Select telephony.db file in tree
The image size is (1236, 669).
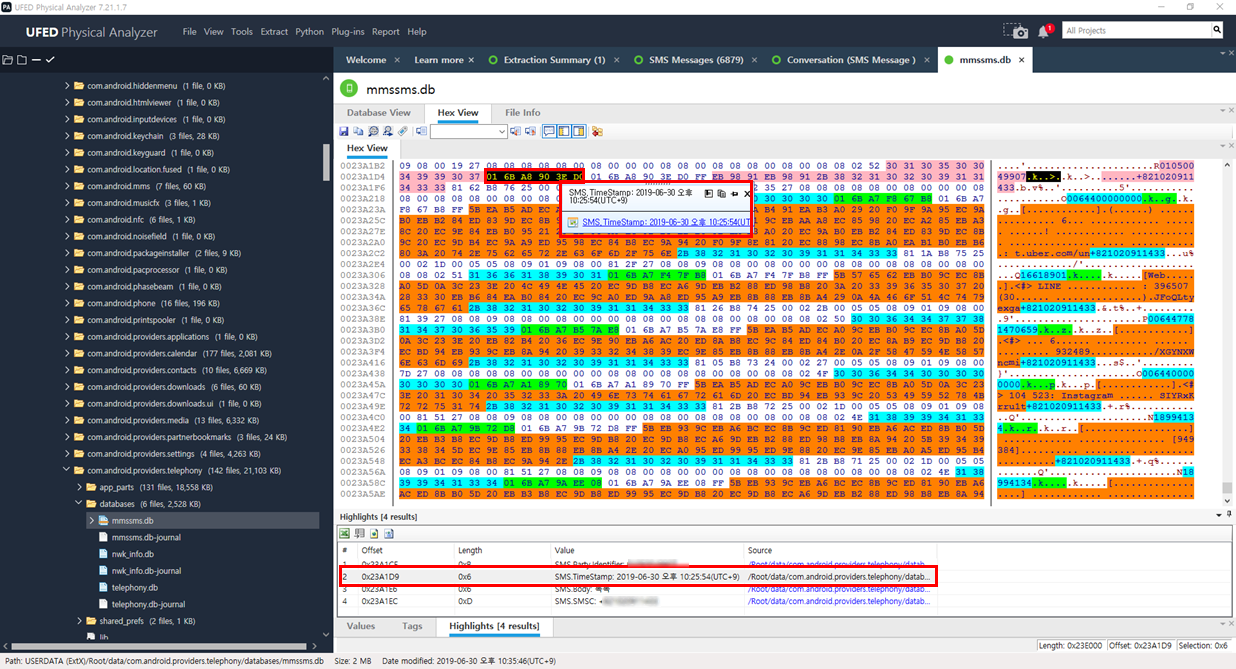pyautogui.click(x=135, y=588)
